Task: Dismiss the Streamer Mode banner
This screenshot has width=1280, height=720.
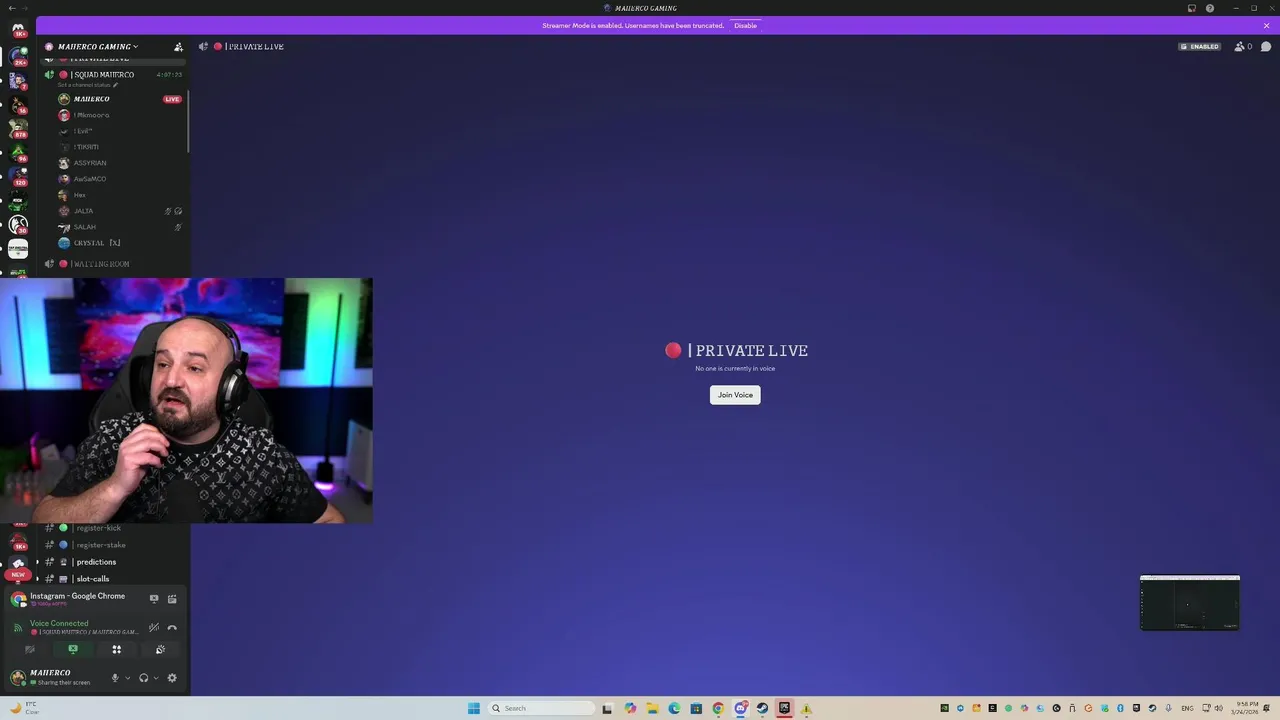Action: click(x=1266, y=25)
